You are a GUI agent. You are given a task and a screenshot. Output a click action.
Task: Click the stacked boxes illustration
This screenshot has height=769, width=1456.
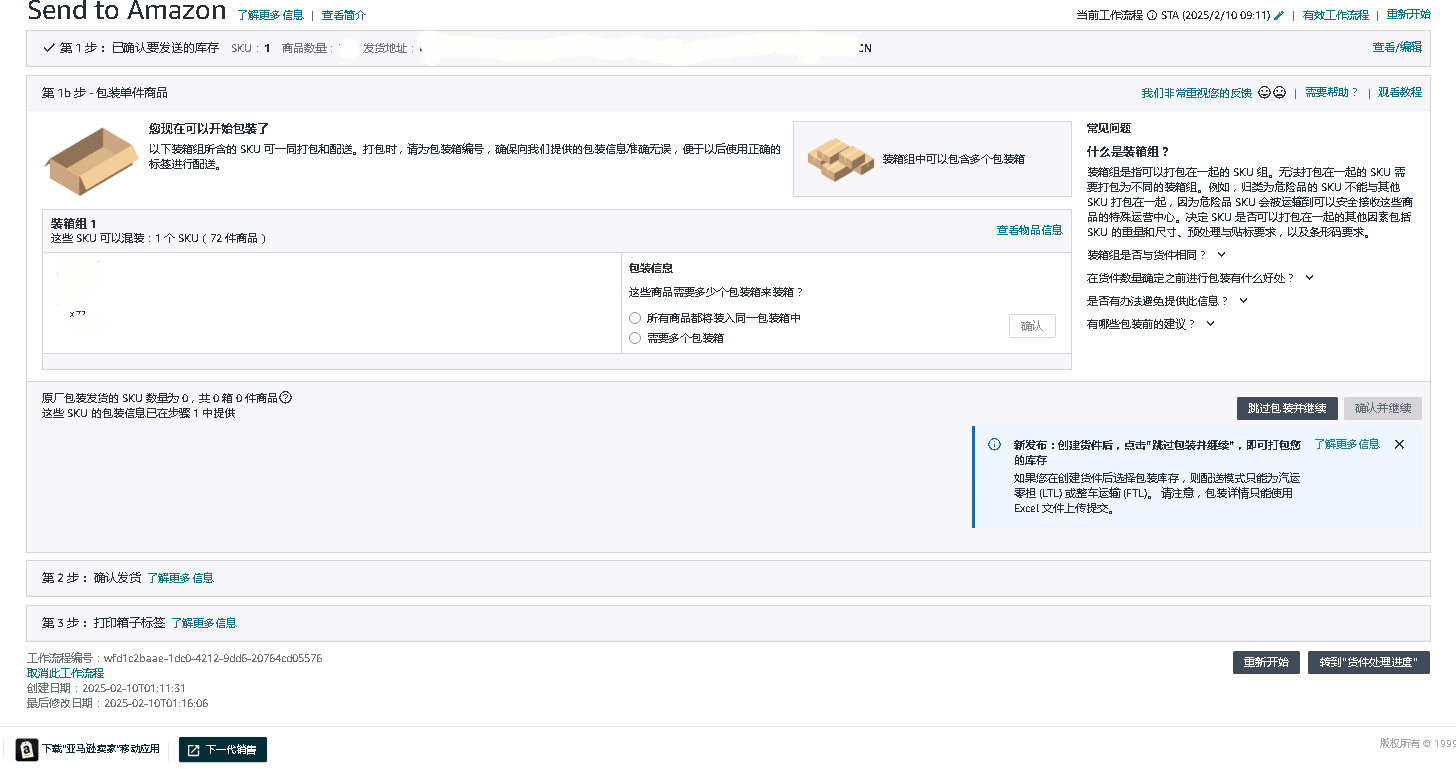tap(841, 160)
